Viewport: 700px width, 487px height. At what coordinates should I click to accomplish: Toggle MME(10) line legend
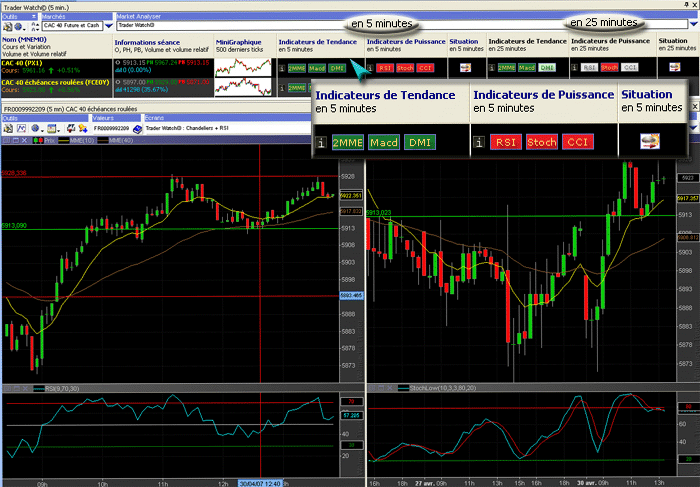click(x=76, y=141)
